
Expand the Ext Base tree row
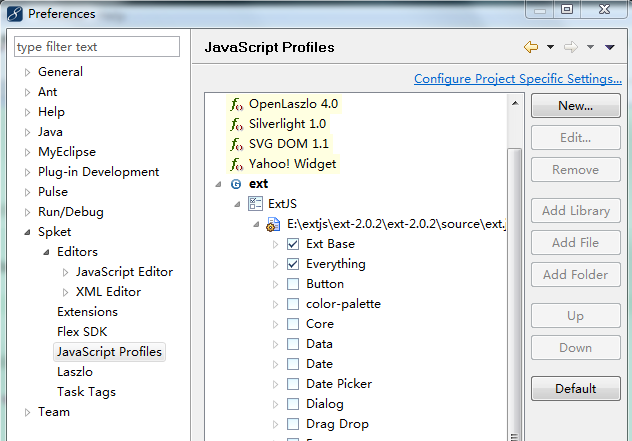click(275, 244)
